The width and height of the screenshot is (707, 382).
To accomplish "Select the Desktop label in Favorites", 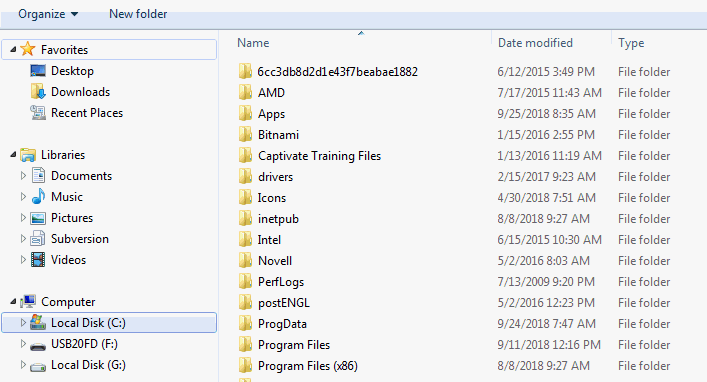I will pos(72,71).
